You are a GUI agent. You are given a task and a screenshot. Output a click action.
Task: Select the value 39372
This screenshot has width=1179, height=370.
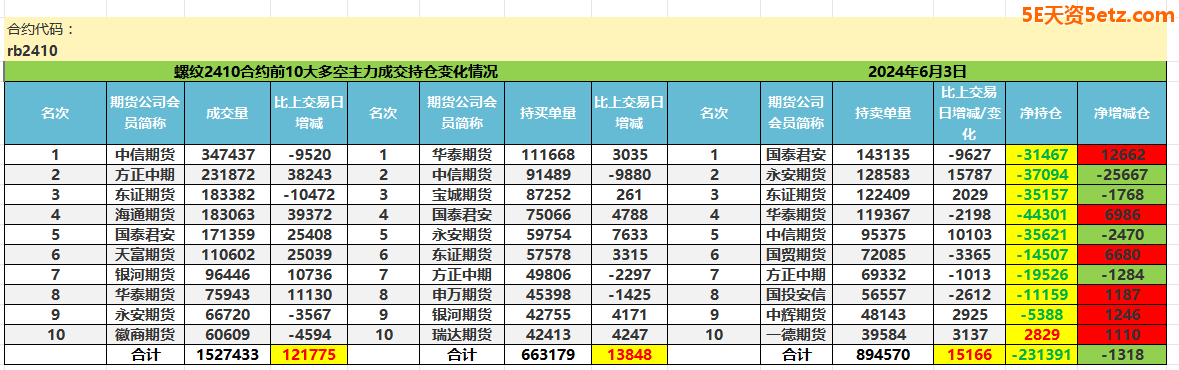tap(308, 215)
